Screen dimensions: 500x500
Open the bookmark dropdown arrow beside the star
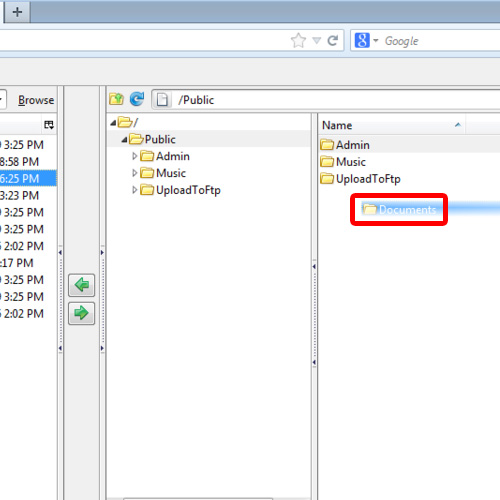point(316,41)
